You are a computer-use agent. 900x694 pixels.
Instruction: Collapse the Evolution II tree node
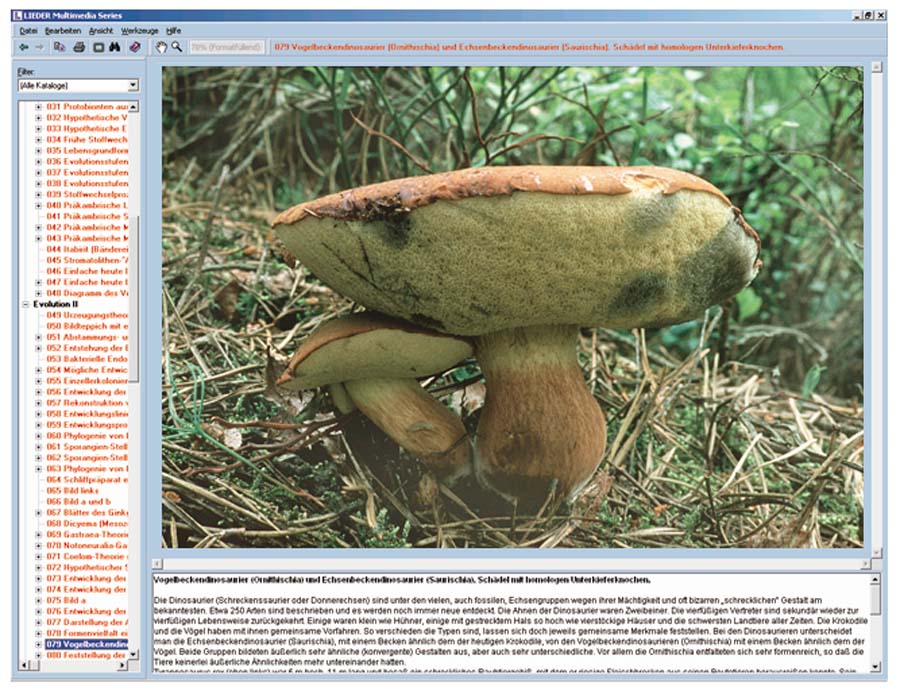(26, 304)
